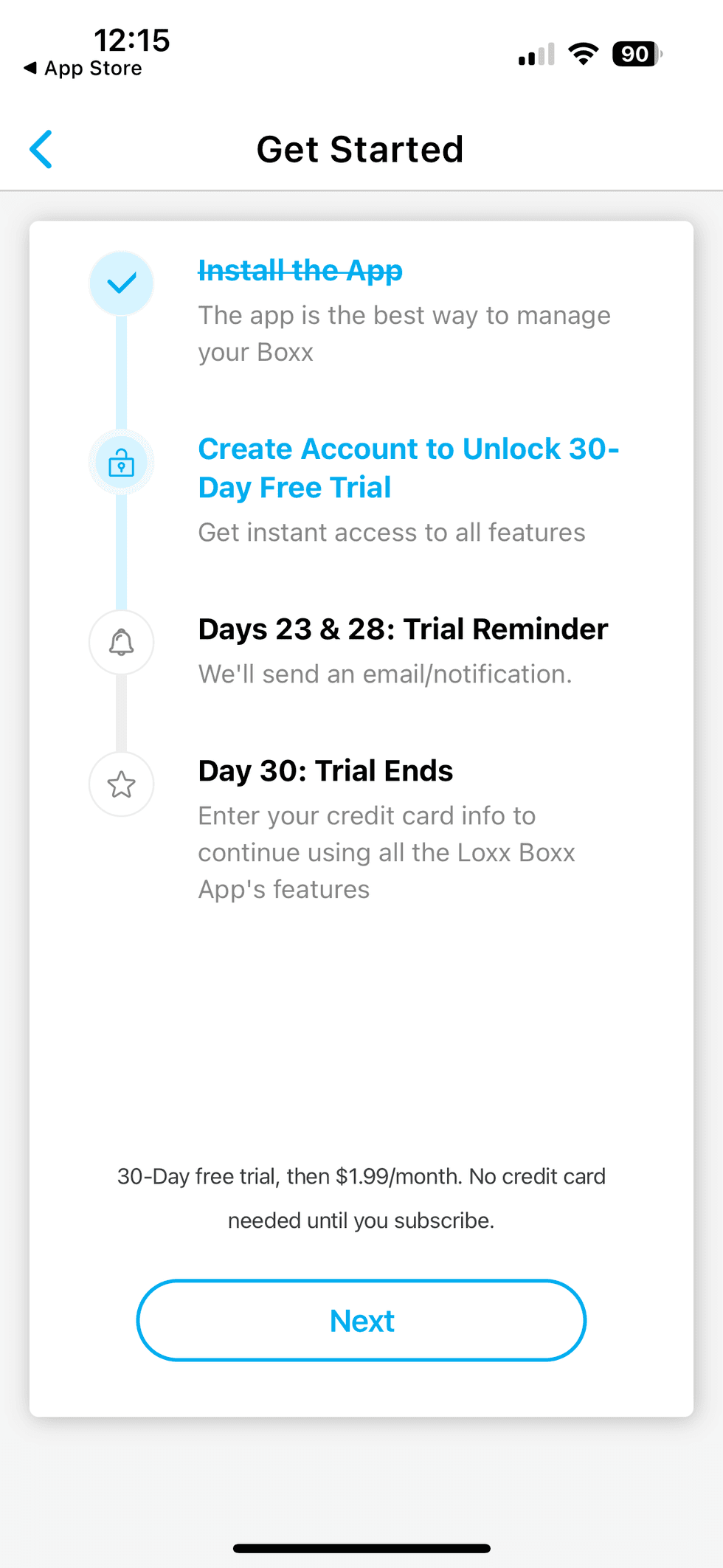This screenshot has width=723, height=1568.
Task: Tap the $1.99/month pricing disclaimer text
Action: pos(361,1198)
